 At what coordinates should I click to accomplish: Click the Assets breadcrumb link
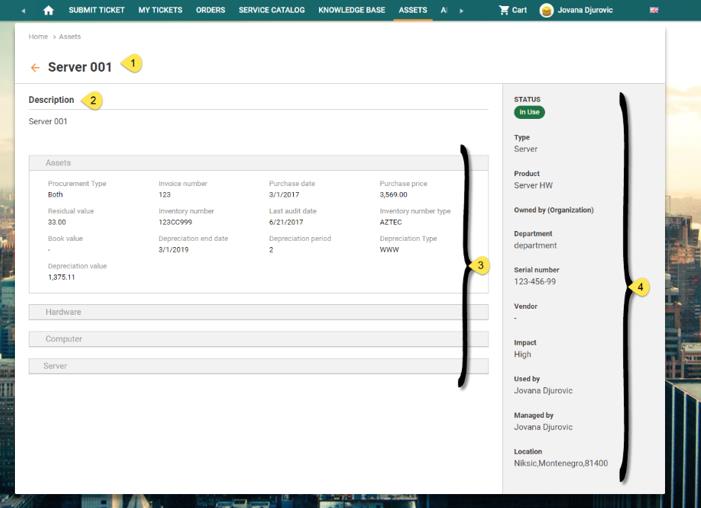70,36
